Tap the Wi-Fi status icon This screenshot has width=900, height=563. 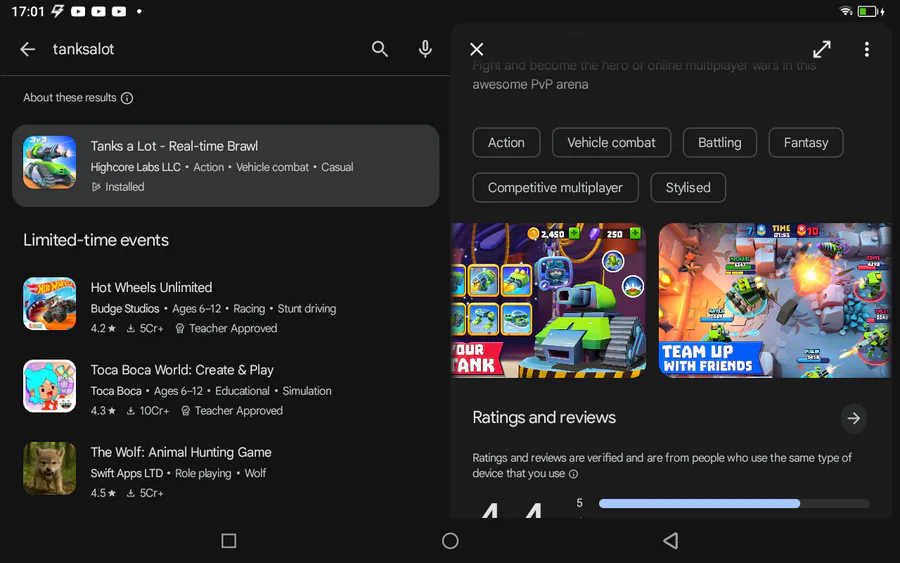[x=845, y=11]
